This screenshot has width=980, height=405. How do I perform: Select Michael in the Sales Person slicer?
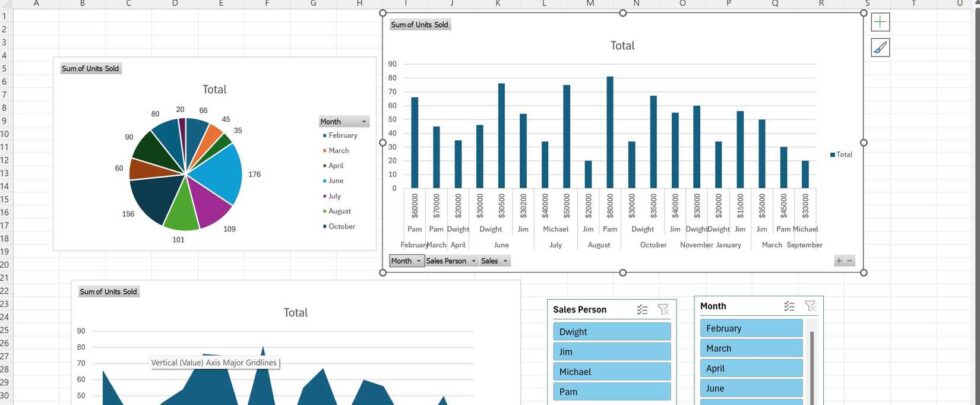point(611,371)
